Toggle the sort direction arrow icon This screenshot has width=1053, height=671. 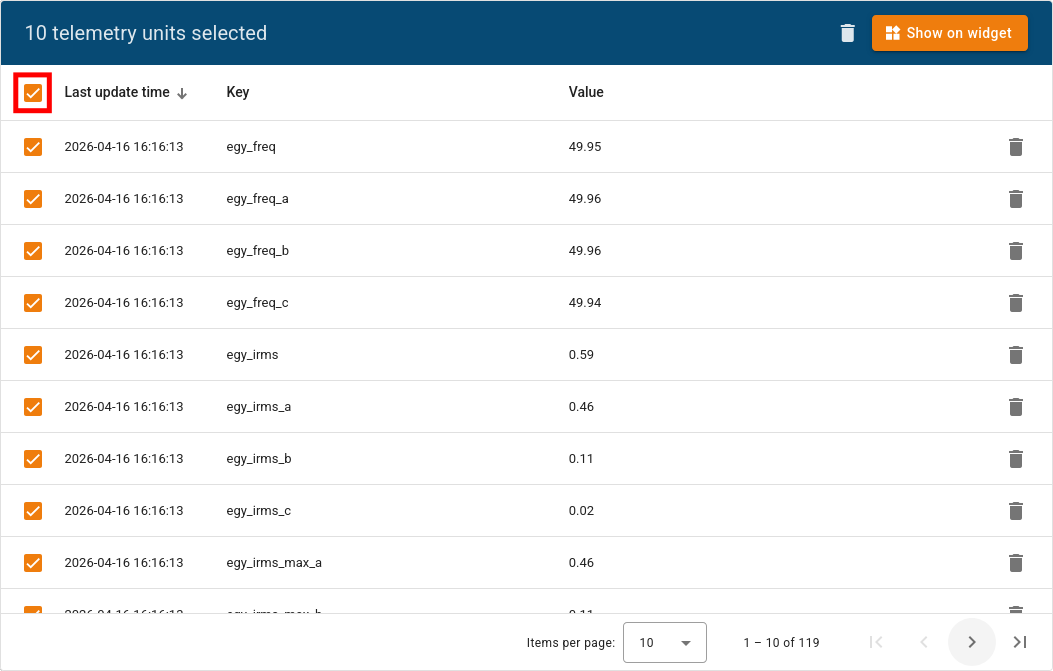click(x=182, y=93)
